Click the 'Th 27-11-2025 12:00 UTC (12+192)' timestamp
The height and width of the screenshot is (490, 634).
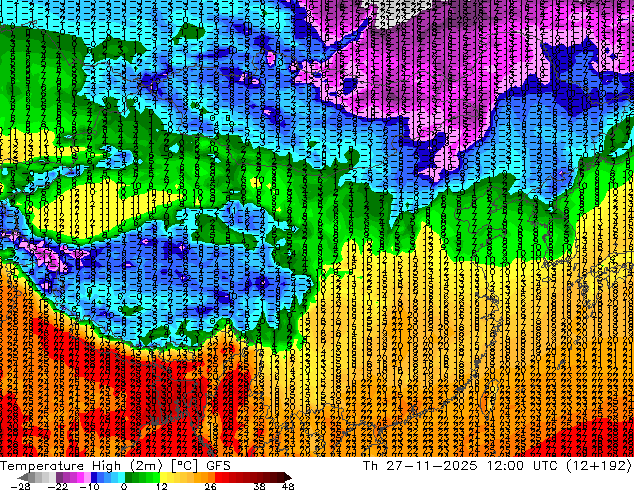497,465
